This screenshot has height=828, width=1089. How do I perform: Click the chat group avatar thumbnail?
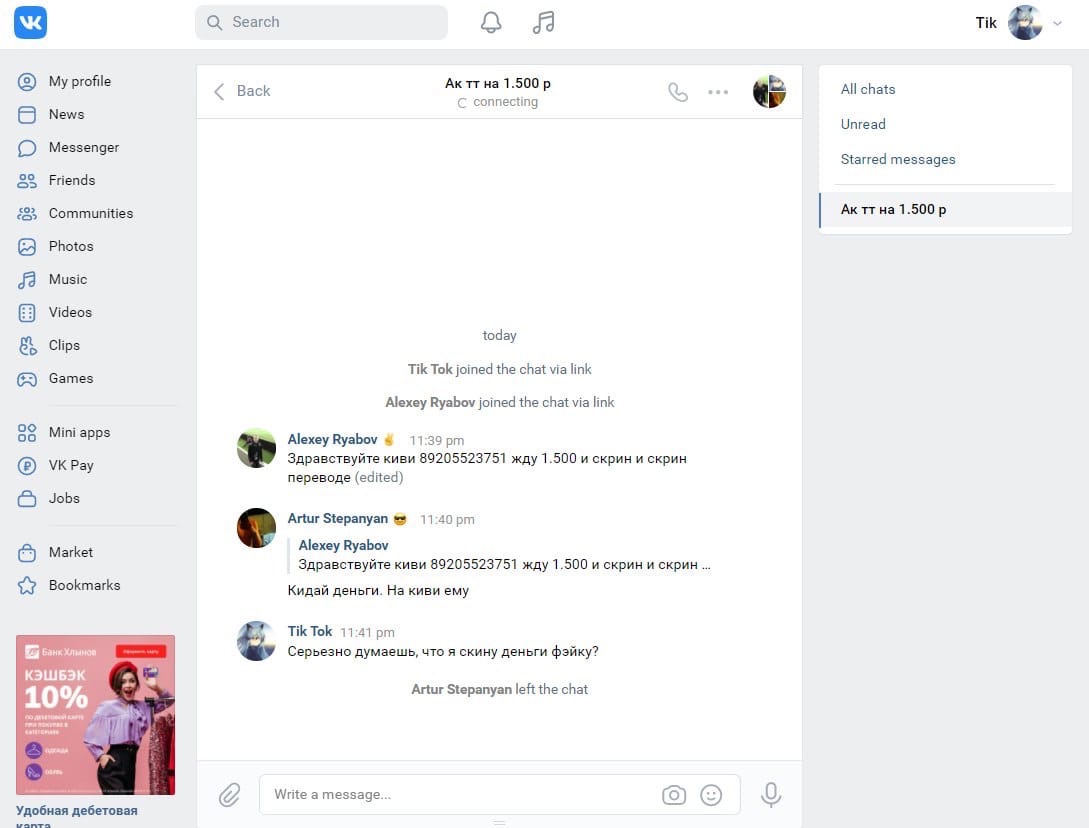pyautogui.click(x=769, y=92)
